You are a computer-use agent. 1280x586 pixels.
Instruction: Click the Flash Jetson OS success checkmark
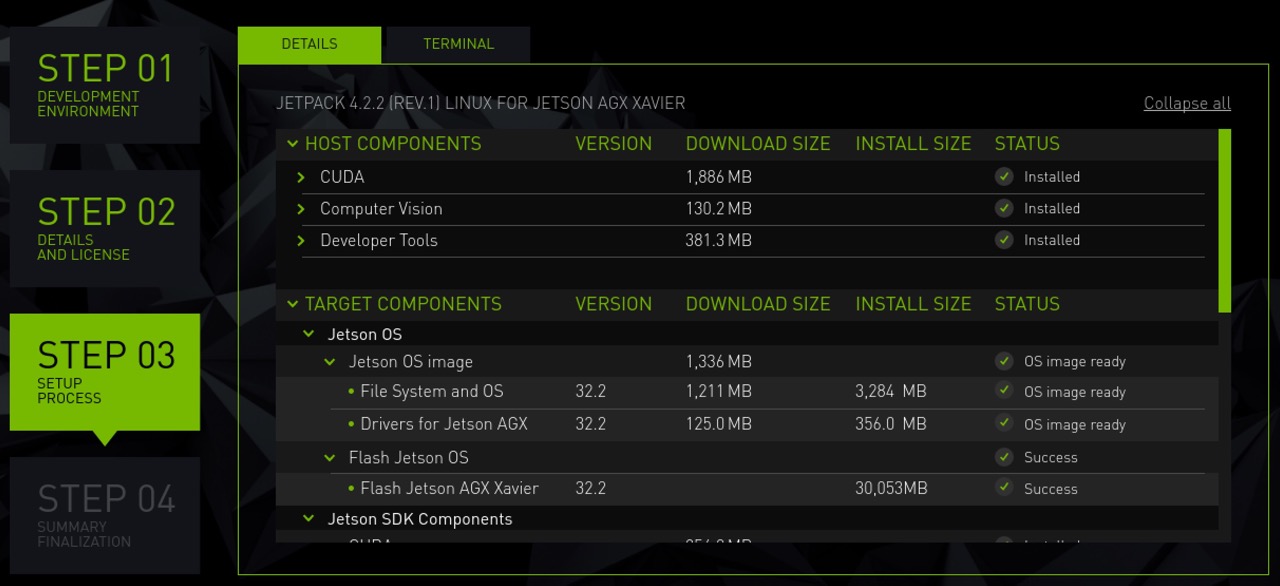click(x=1004, y=457)
